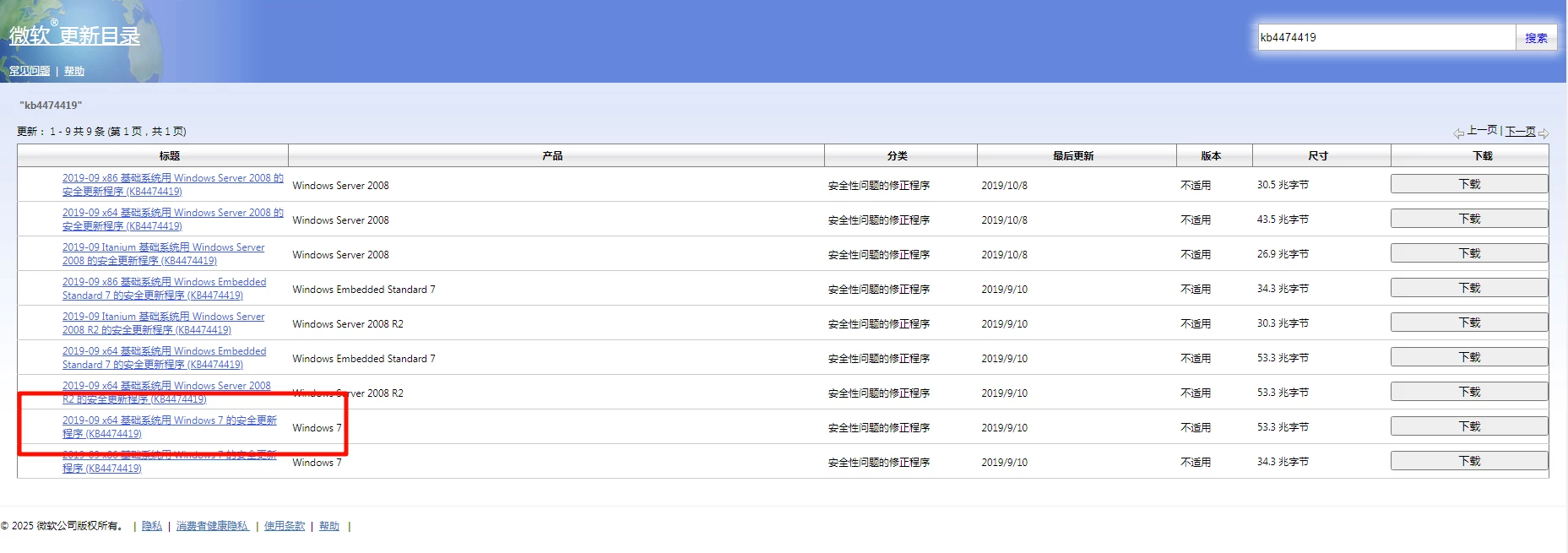Image resolution: width=1568 pixels, height=553 pixels.
Task: Click the kb4474419 search input field
Action: [1386, 37]
